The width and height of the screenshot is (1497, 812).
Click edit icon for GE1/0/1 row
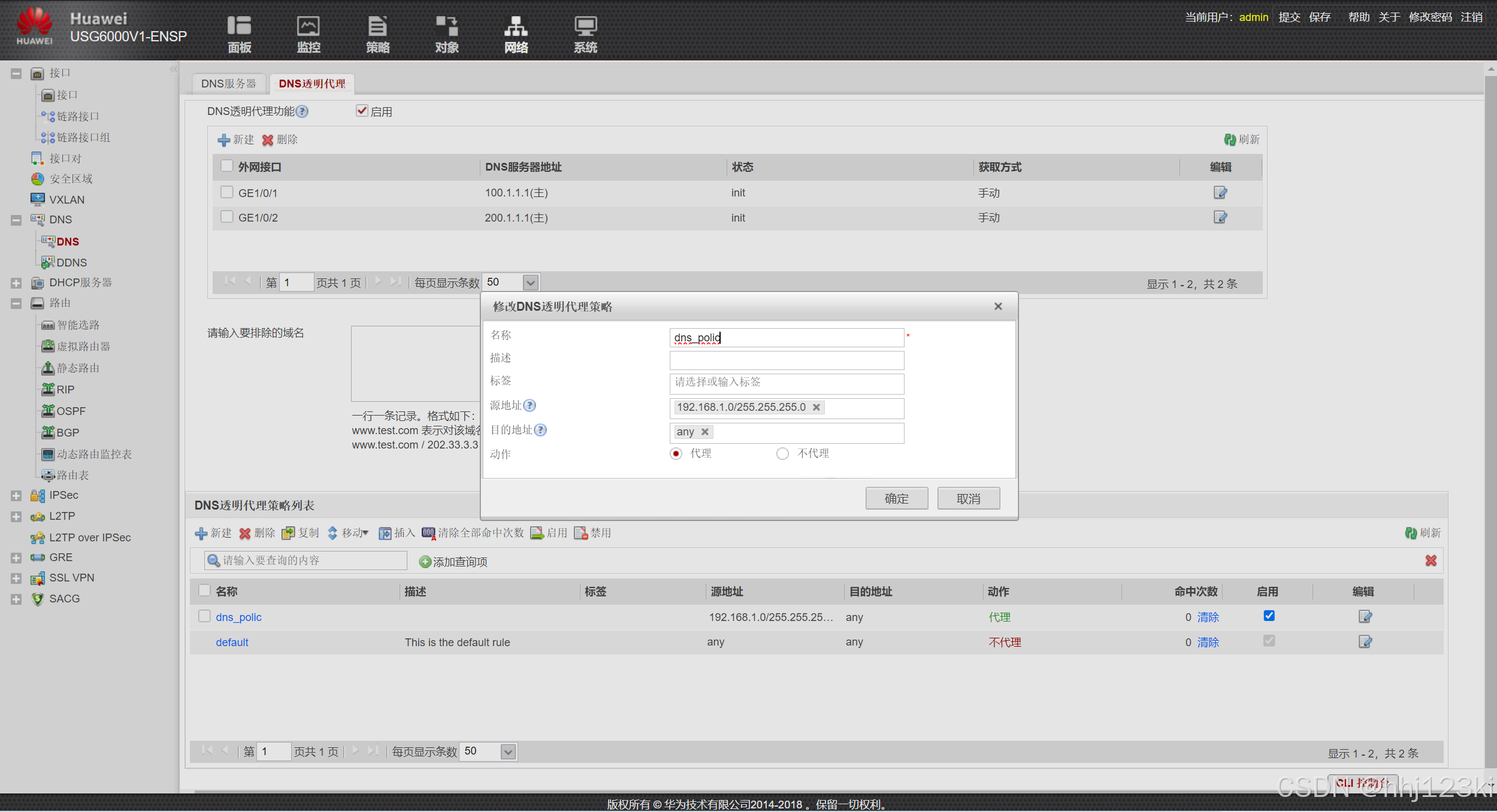[x=1220, y=193]
